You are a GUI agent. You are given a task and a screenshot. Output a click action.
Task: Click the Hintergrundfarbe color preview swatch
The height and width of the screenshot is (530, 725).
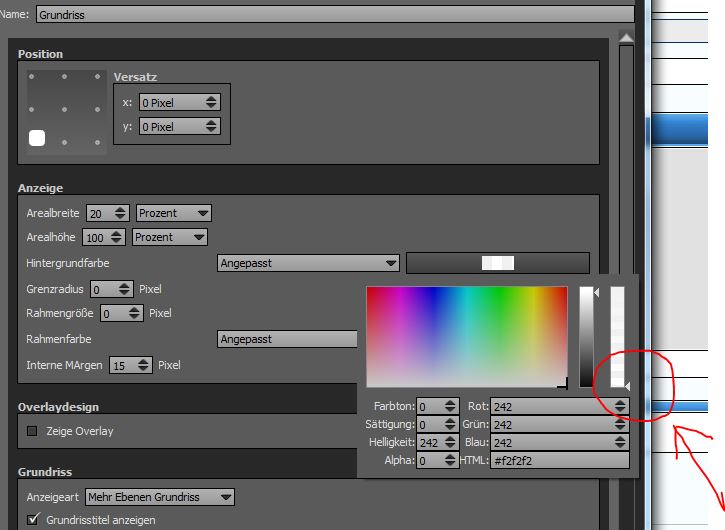point(497,263)
